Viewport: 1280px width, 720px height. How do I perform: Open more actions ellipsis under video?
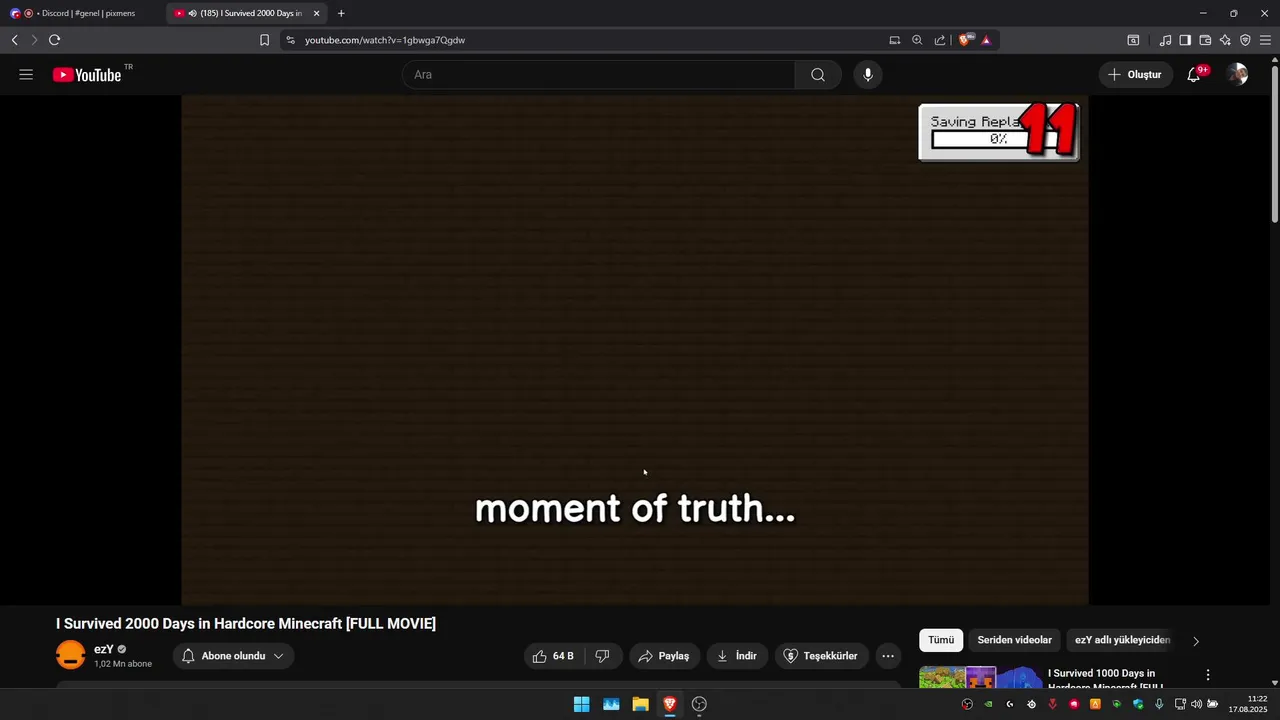tap(888, 656)
